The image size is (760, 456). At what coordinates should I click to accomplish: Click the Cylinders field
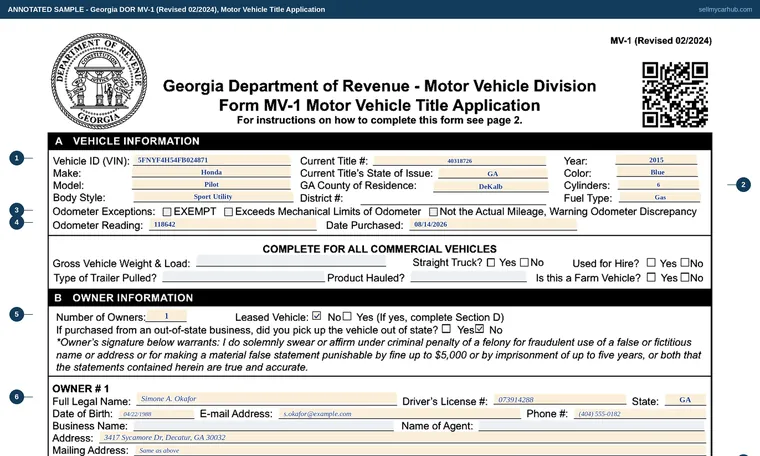(658, 185)
